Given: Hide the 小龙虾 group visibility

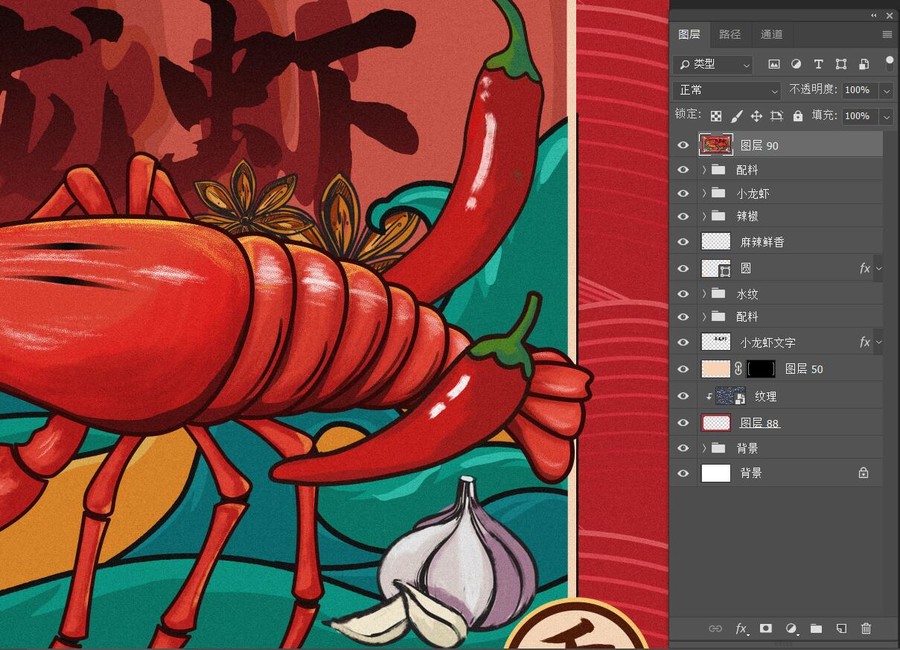Looking at the screenshot, I should pos(683,194).
